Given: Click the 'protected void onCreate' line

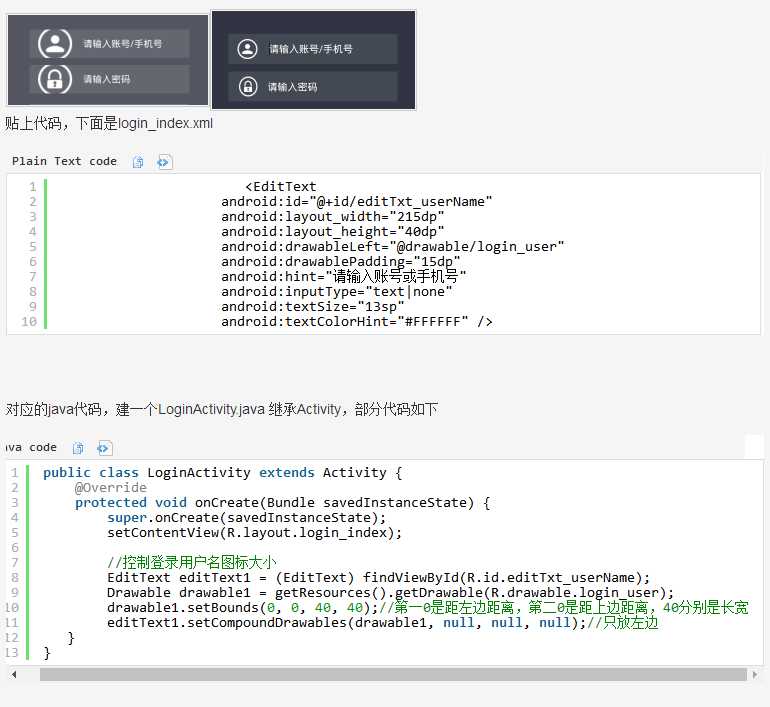Looking at the screenshot, I should (x=282, y=502).
